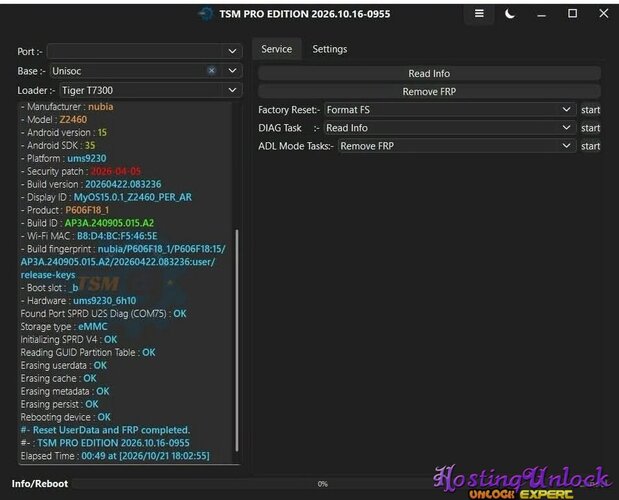Select the Rebooting device line
The image size is (619, 500).
(x=66, y=417)
